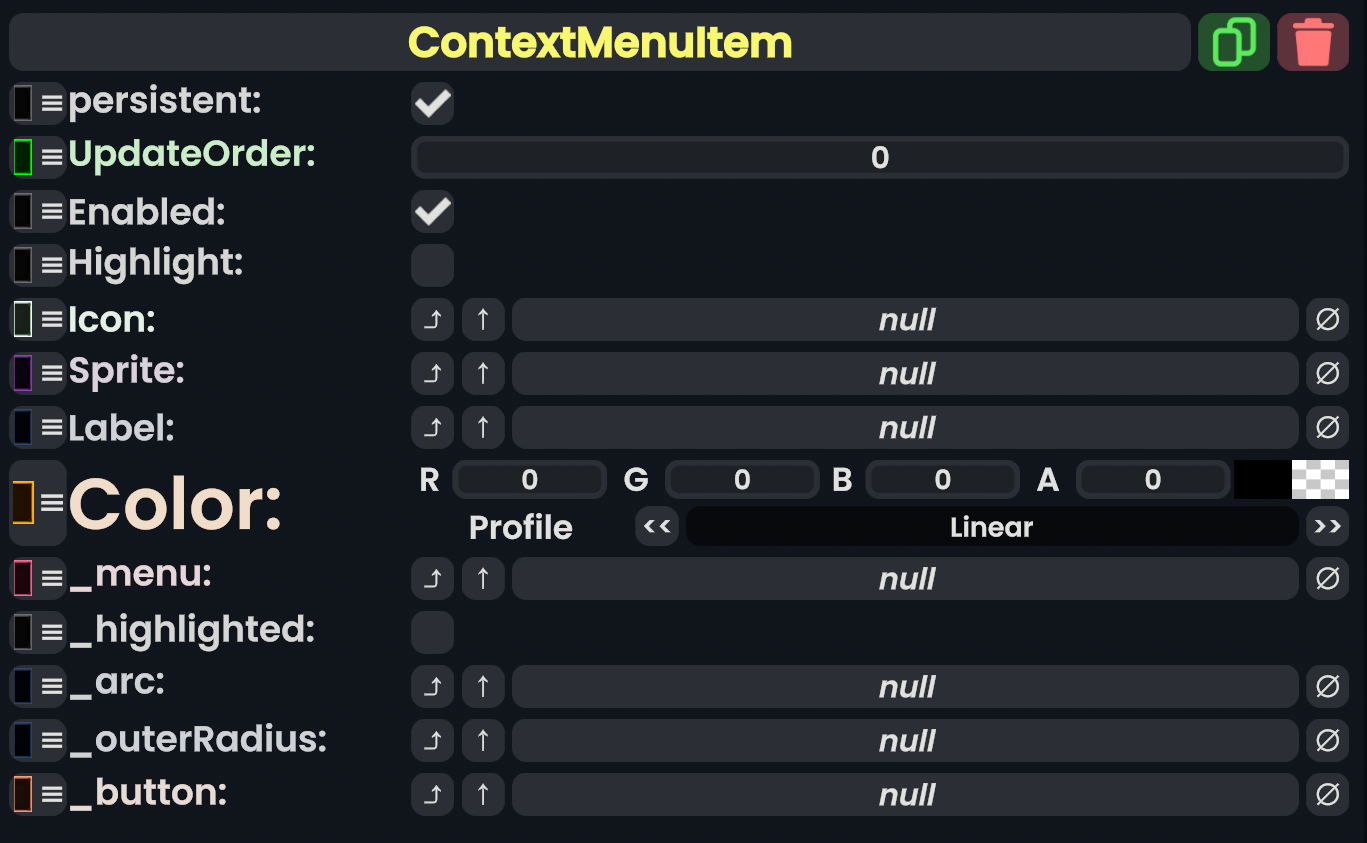This screenshot has width=1367, height=843.
Task: Toggle the Enabled checkbox off
Action: [x=433, y=212]
